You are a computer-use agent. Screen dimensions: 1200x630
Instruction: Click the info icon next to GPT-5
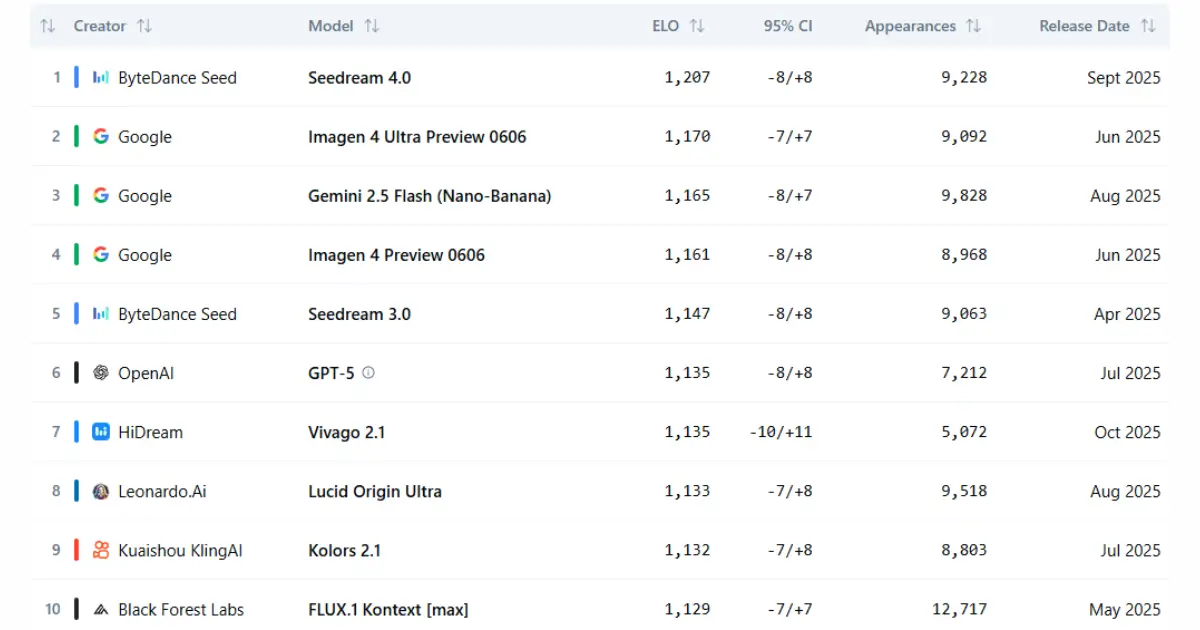[368, 373]
